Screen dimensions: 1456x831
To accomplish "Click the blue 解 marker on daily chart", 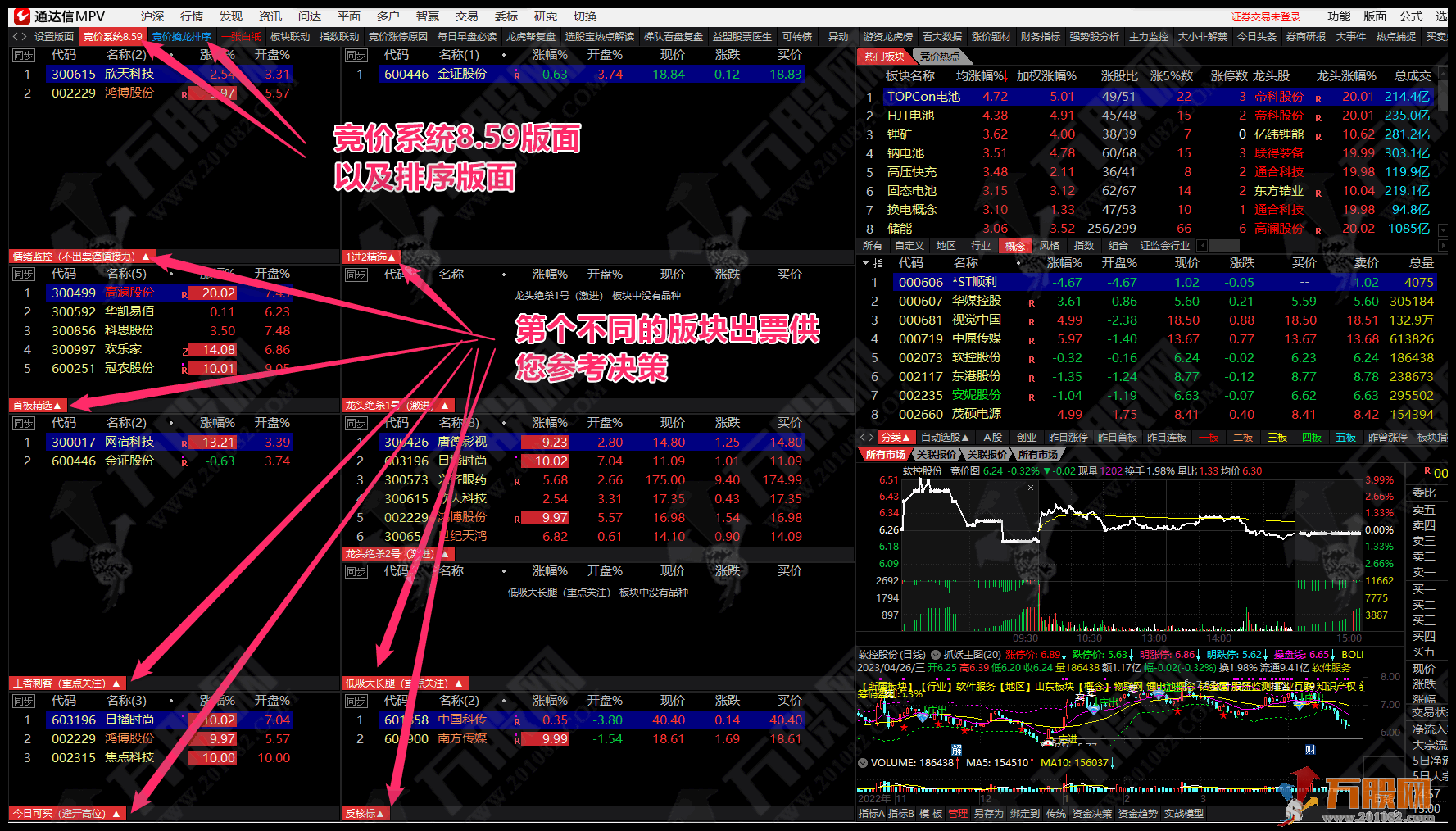I will pyautogui.click(x=956, y=749).
